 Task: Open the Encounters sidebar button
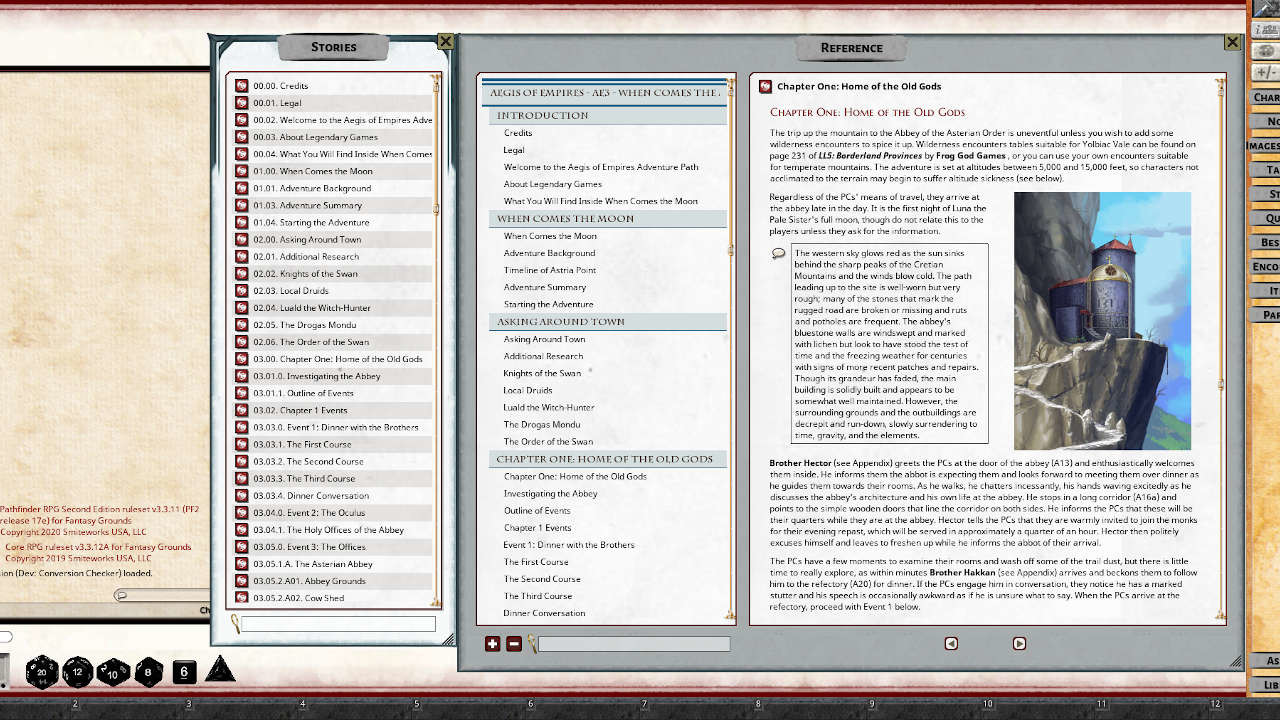(x=1266, y=266)
